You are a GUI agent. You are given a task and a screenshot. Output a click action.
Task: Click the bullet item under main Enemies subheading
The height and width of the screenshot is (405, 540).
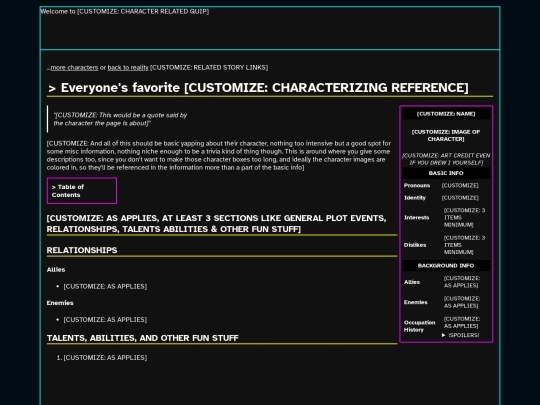[x=105, y=320]
